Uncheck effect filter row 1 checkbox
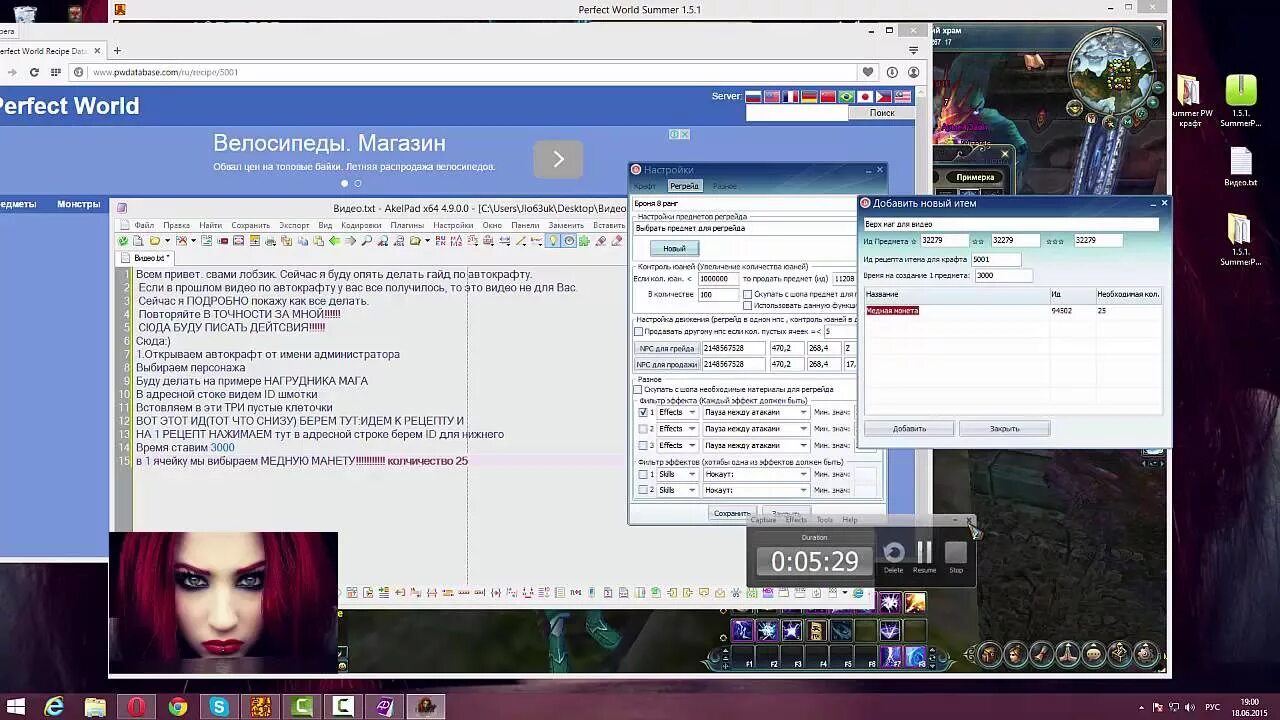The width and height of the screenshot is (1280, 720). click(643, 412)
